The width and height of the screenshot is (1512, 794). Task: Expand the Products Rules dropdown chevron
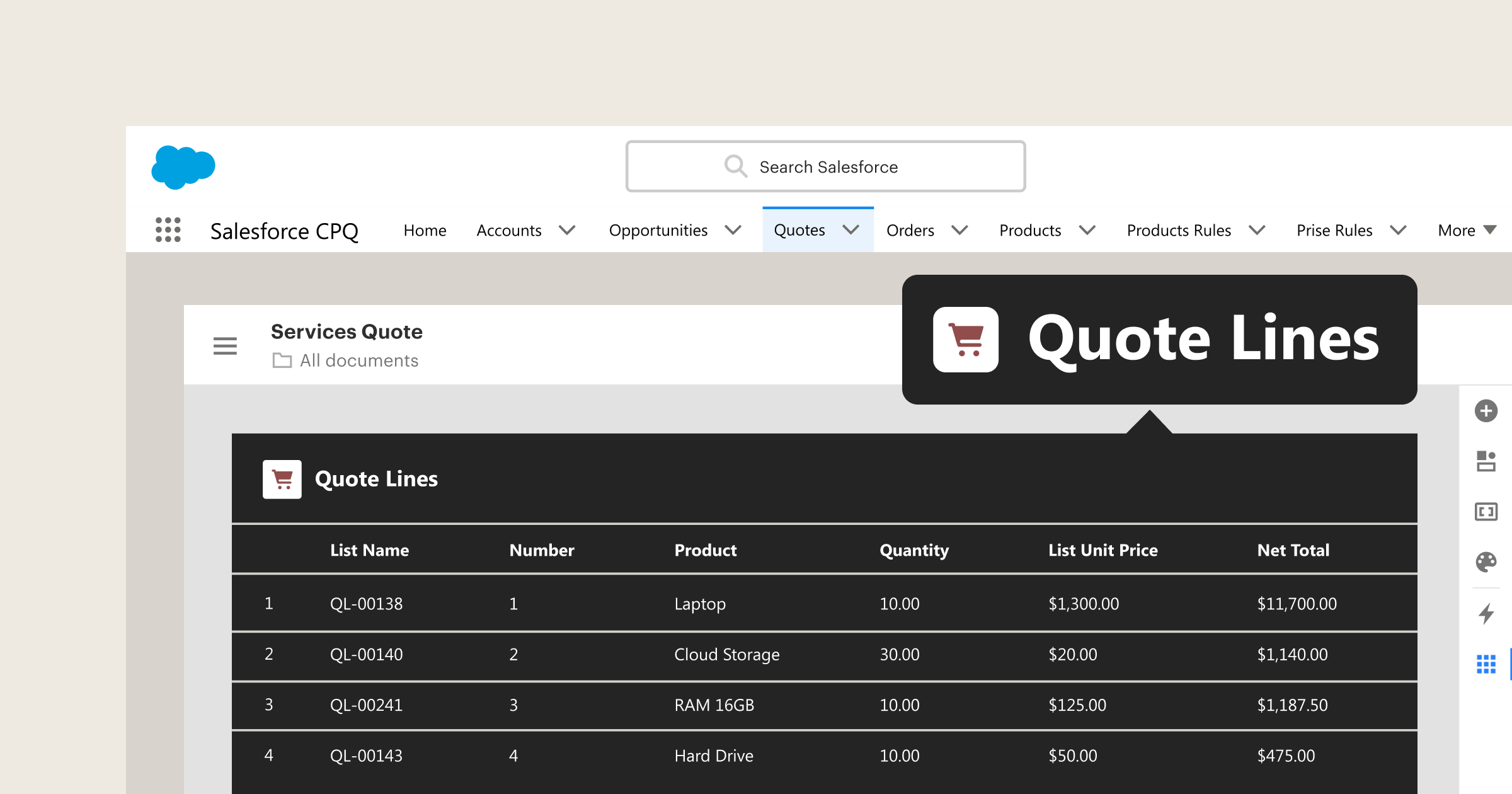[x=1257, y=230]
